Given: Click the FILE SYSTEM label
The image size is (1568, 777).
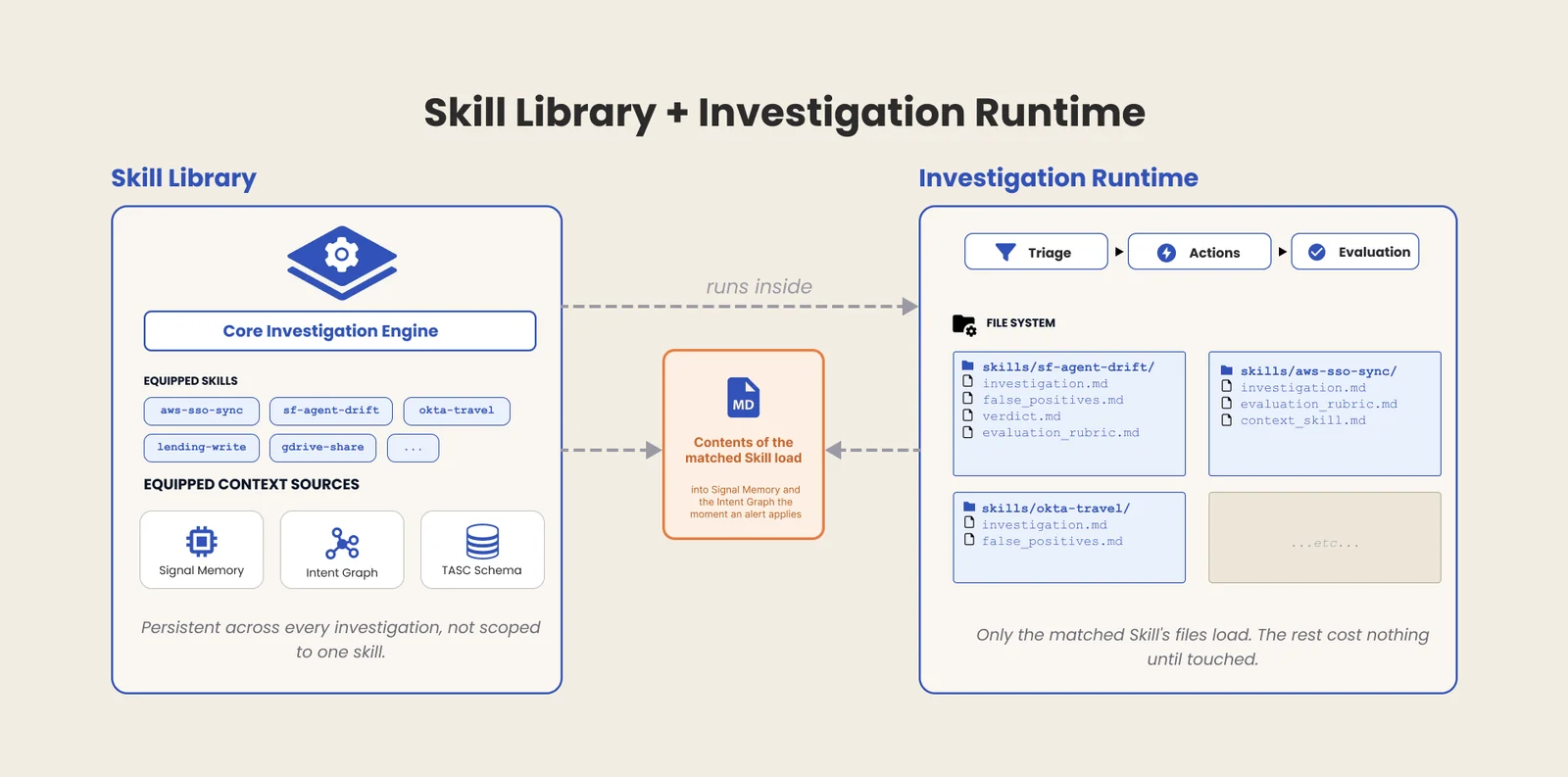Looking at the screenshot, I should coord(1020,323).
